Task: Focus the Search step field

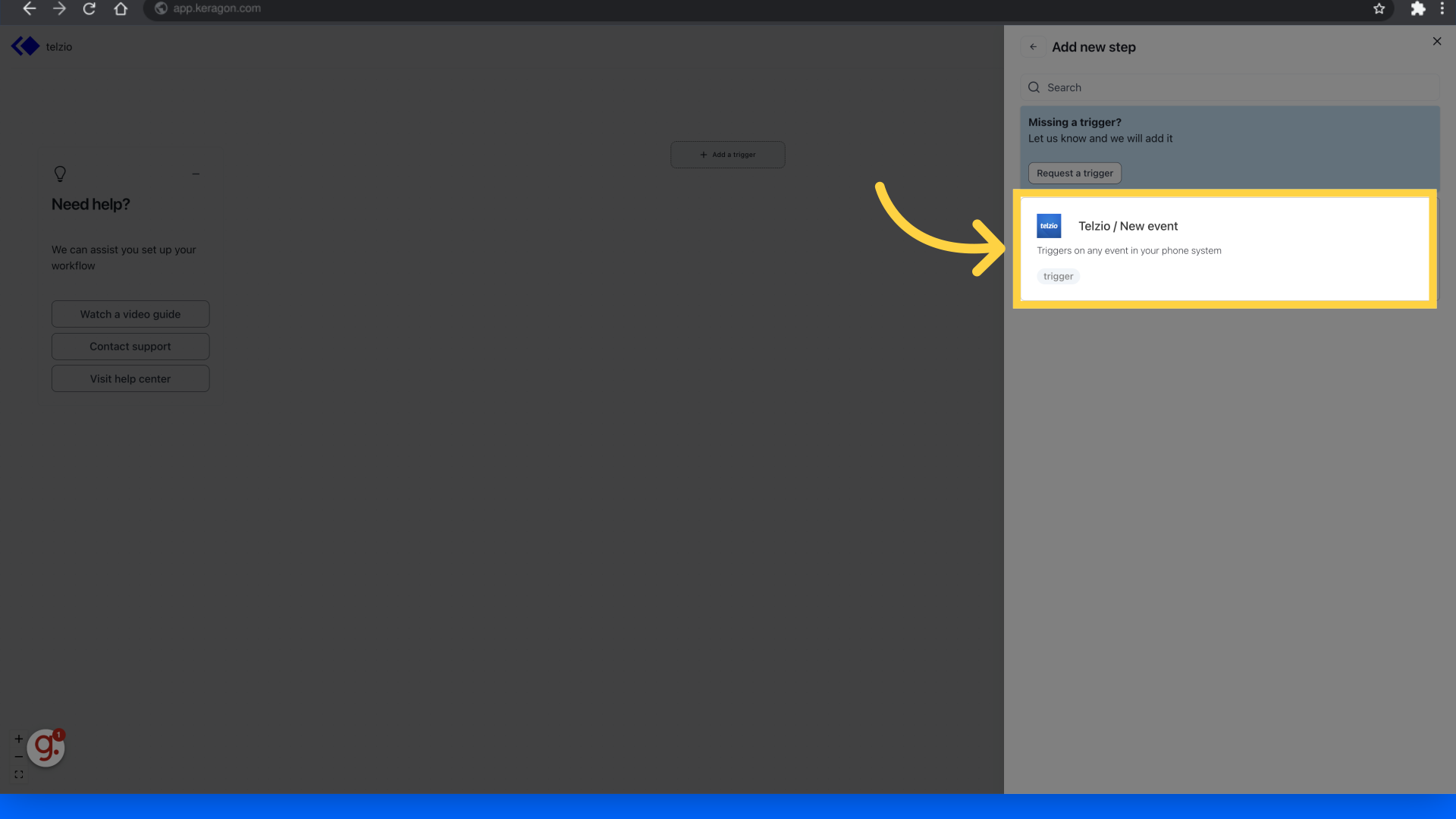Action: (1230, 88)
